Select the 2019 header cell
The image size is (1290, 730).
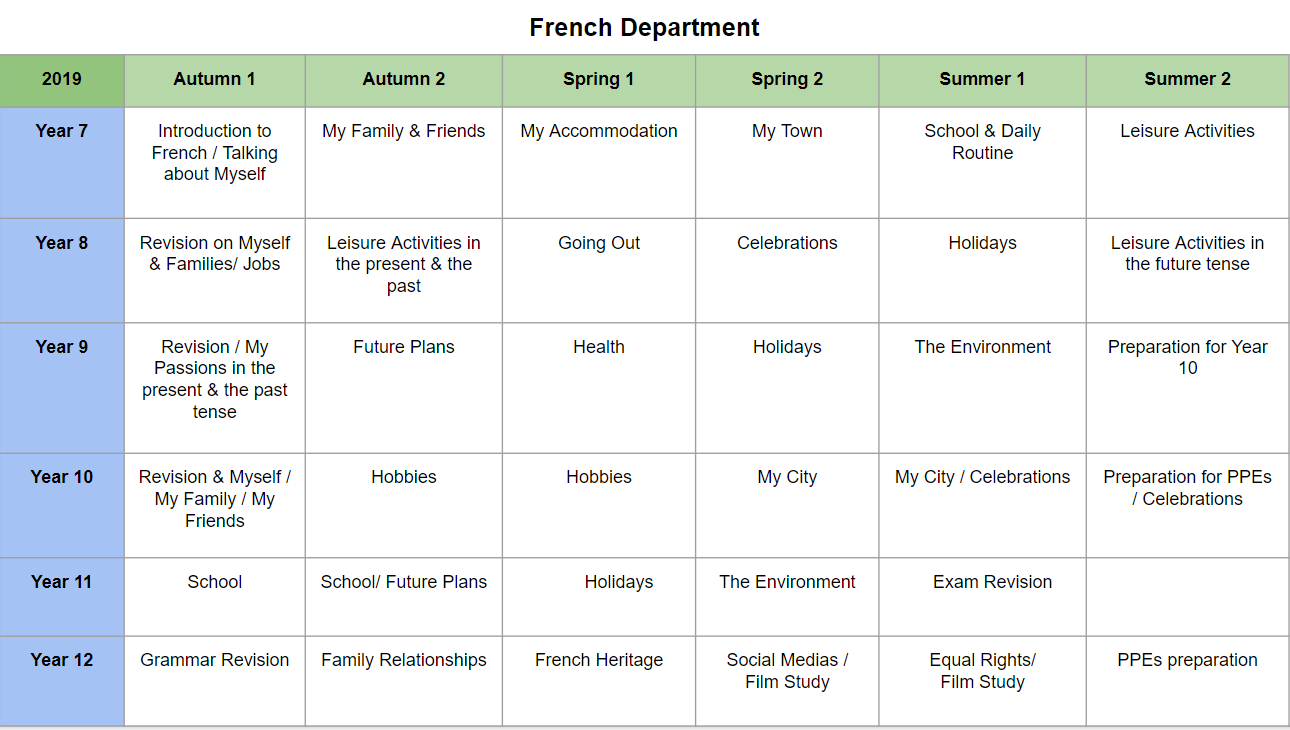[x=62, y=80]
